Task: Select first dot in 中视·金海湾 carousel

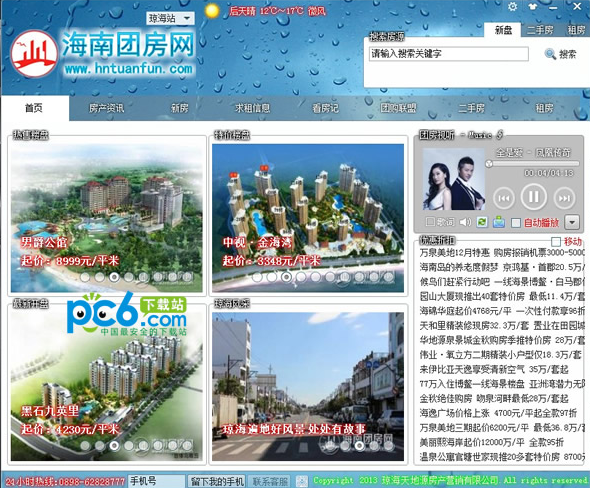Action: point(257,277)
